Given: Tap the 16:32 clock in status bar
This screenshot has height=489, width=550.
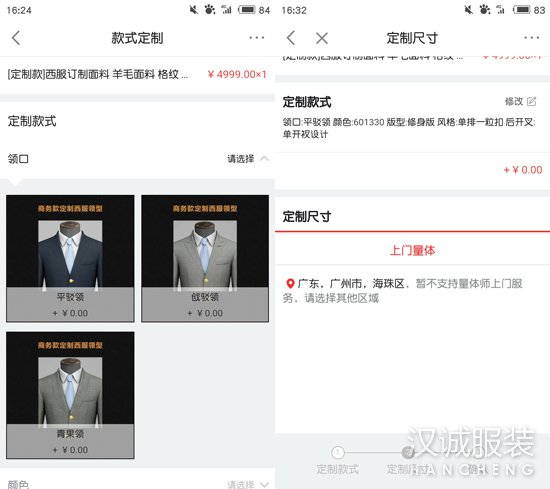Looking at the screenshot, I should pos(294,10).
